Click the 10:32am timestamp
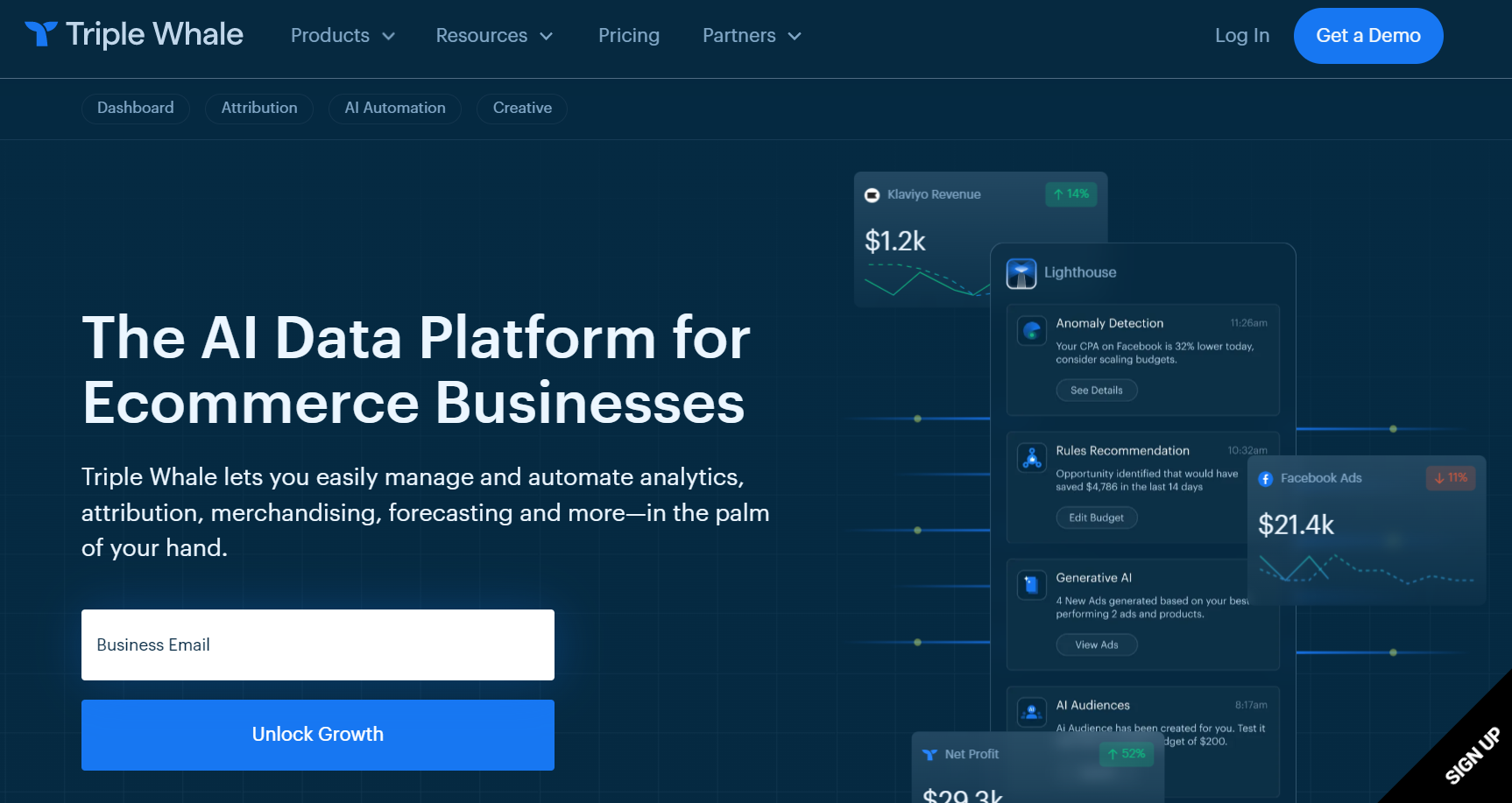Screen dimensions: 1512x803 pos(1247,451)
